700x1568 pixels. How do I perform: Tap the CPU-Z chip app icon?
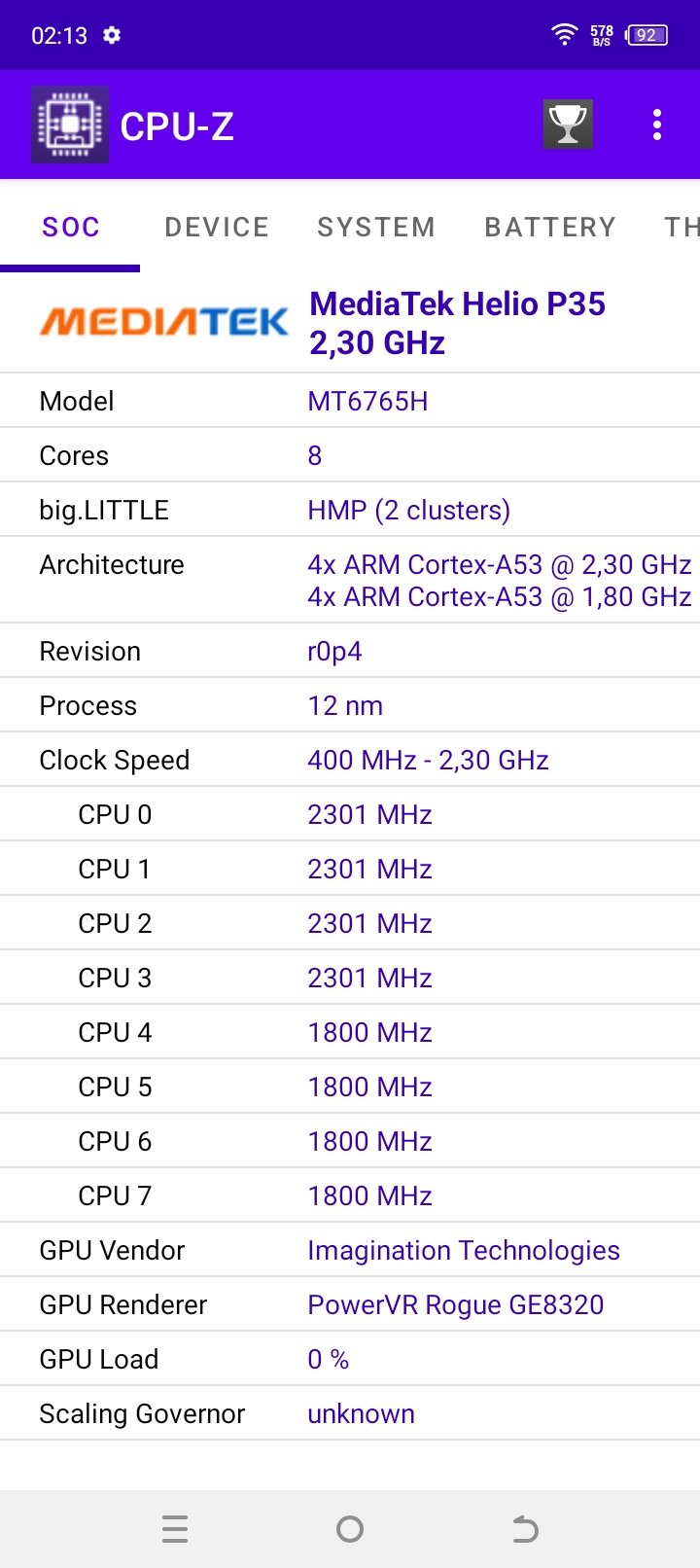[70, 125]
